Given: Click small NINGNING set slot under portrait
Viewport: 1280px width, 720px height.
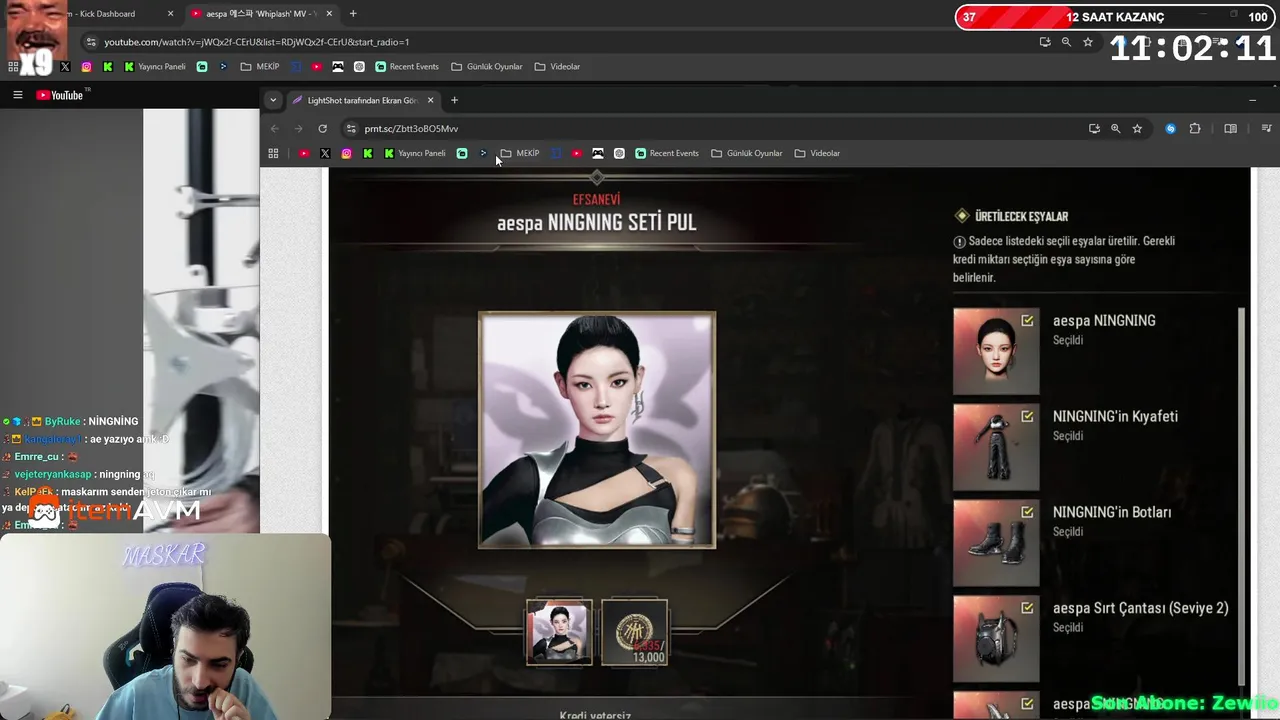Looking at the screenshot, I should tap(559, 632).
